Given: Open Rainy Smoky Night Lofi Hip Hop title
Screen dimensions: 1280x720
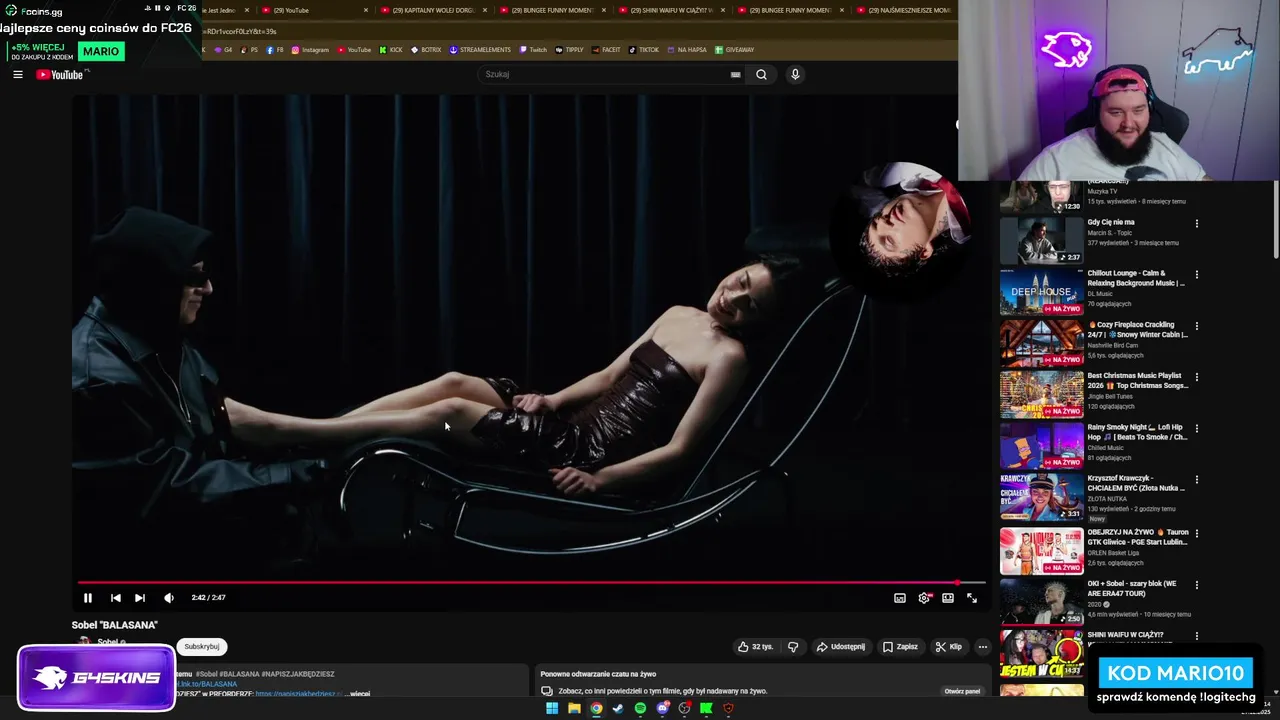Looking at the screenshot, I should [x=1137, y=432].
